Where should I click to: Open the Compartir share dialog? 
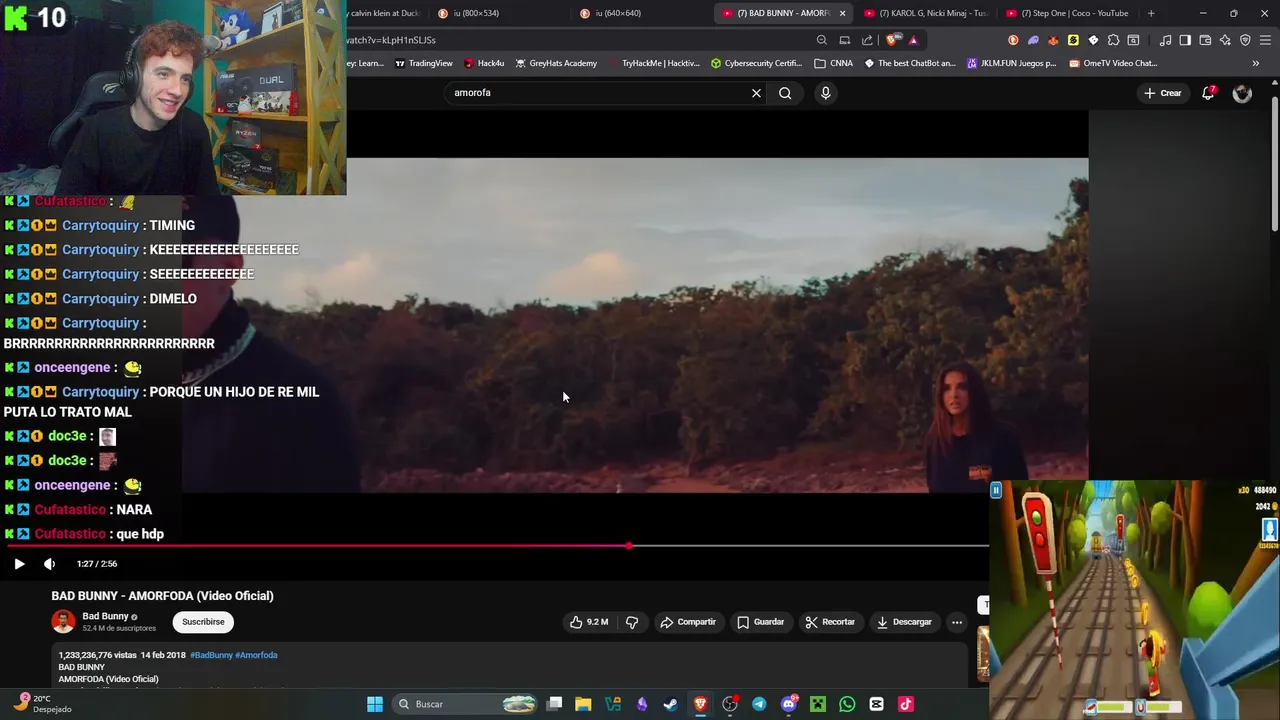pyautogui.click(x=688, y=622)
